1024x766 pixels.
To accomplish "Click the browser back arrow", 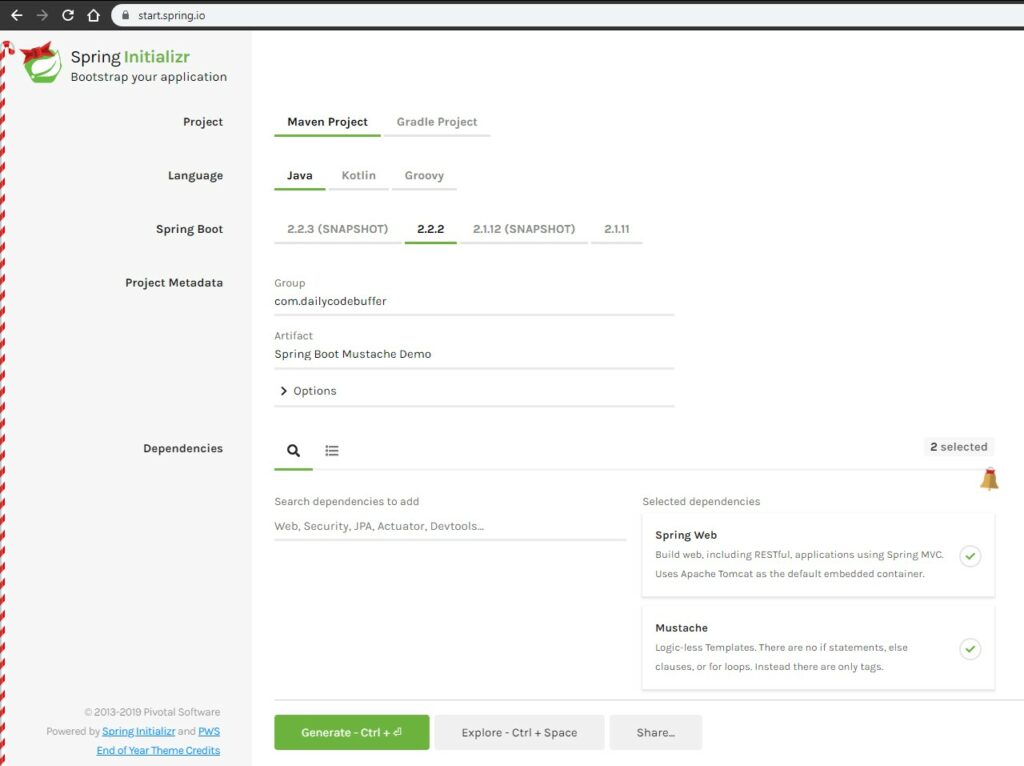I will (x=16, y=15).
